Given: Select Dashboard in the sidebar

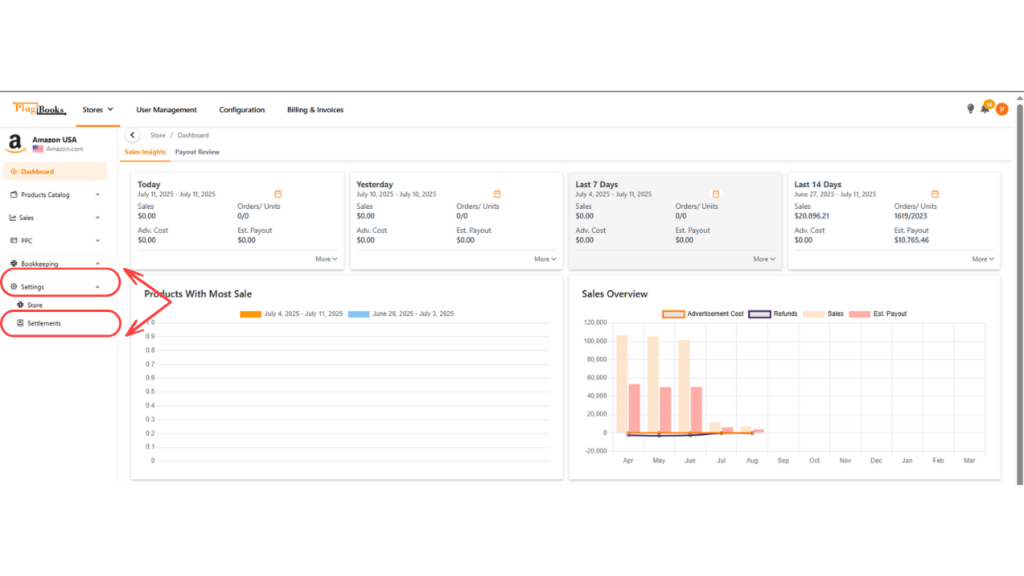Looking at the screenshot, I should coord(55,172).
